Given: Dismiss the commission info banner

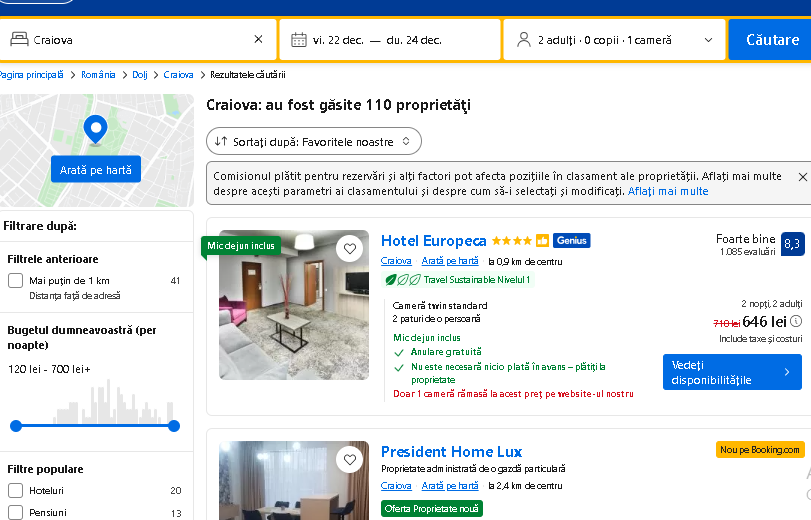Looking at the screenshot, I should point(803,177).
